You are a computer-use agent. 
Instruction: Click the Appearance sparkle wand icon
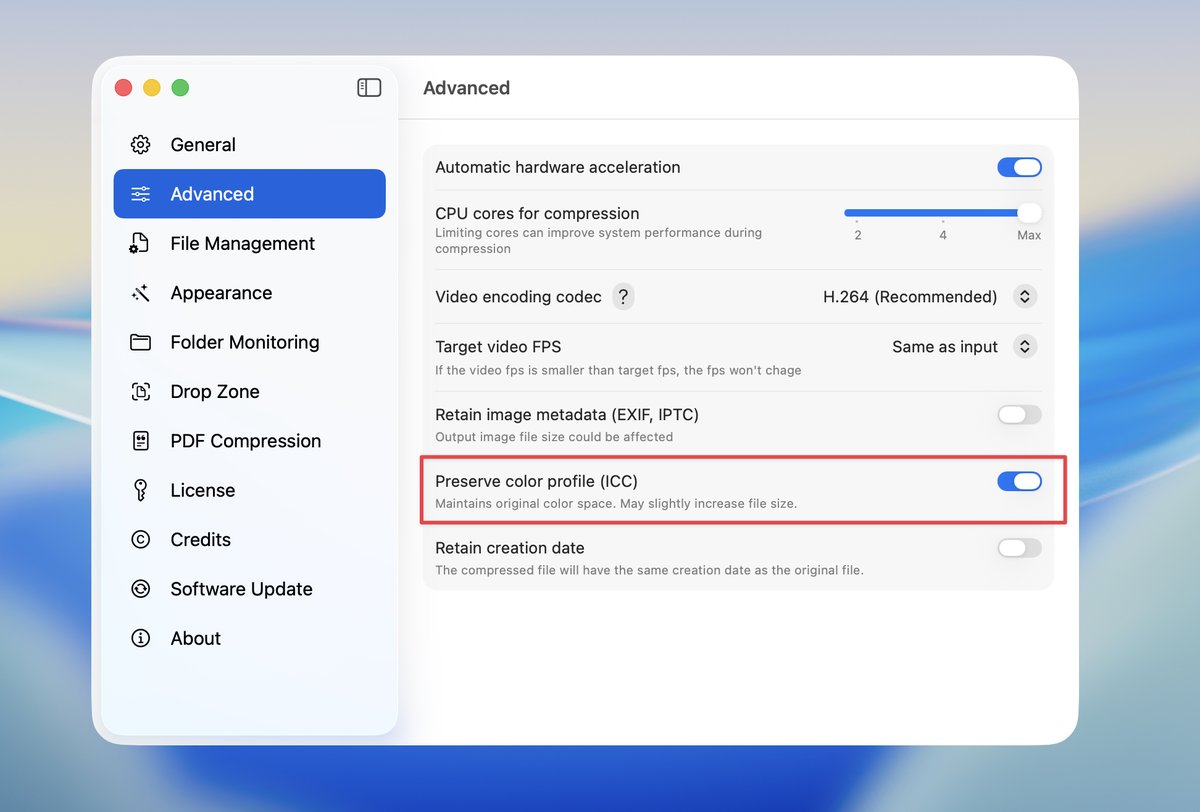(140, 293)
